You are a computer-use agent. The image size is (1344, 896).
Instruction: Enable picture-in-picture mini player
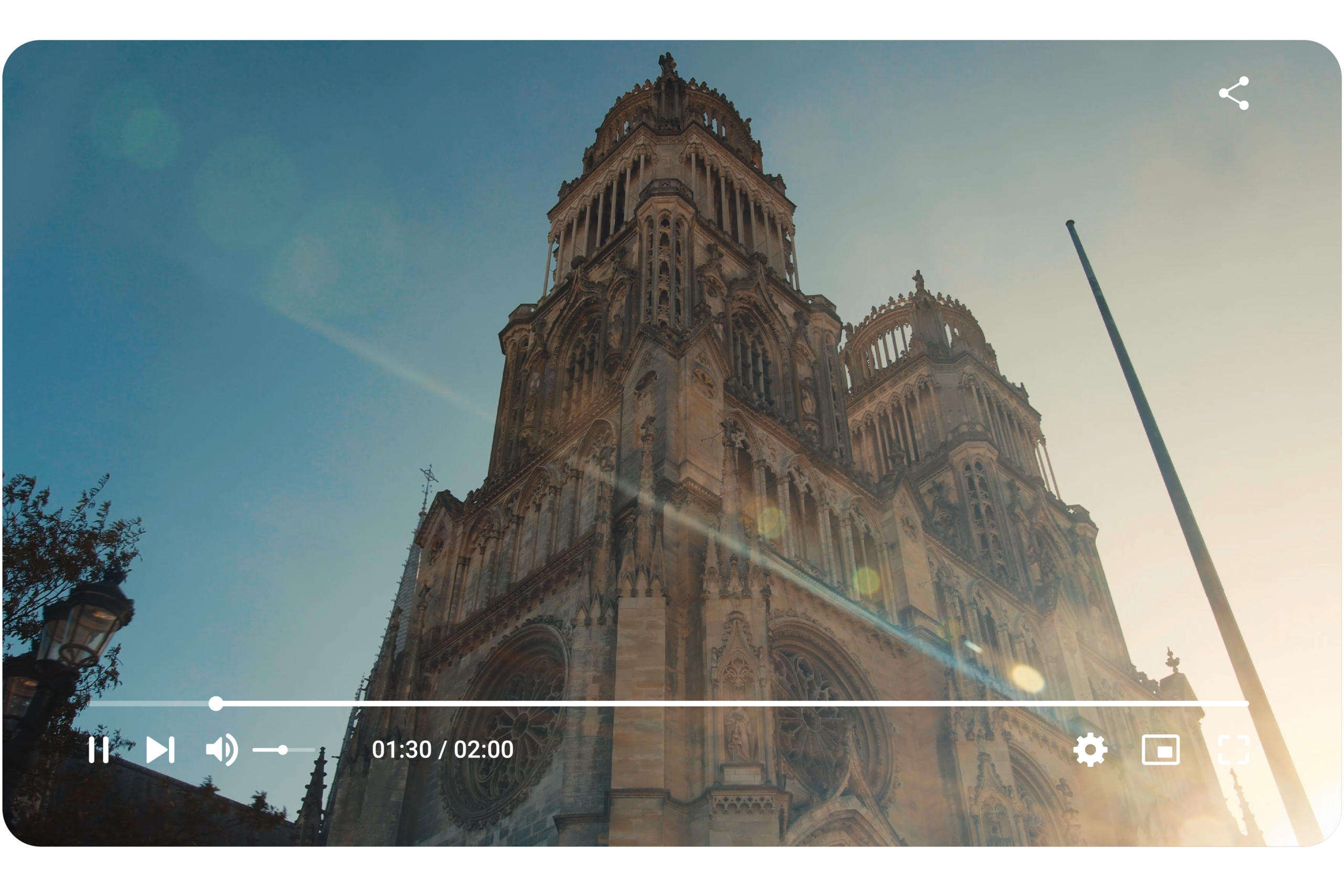point(1161,750)
